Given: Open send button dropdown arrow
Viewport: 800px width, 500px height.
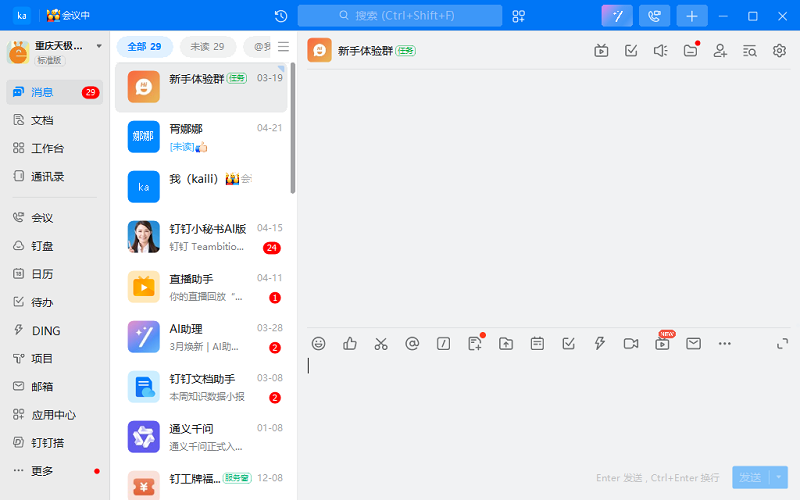Looking at the screenshot, I should [x=780, y=478].
